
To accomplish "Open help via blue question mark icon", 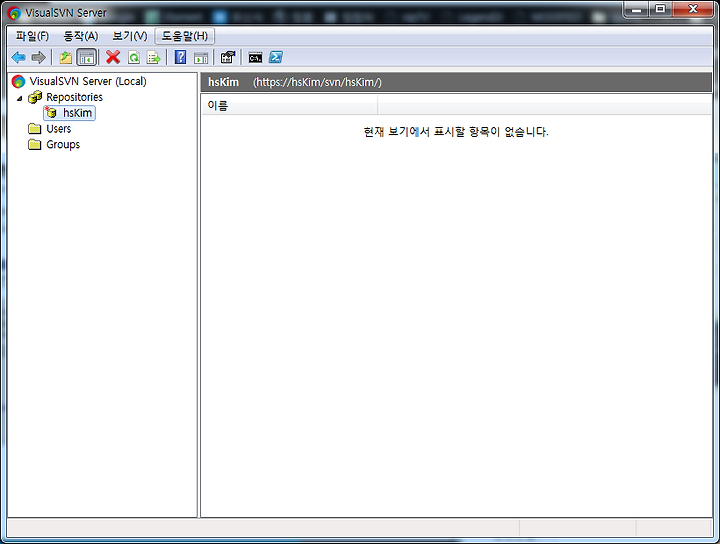I will (180, 57).
